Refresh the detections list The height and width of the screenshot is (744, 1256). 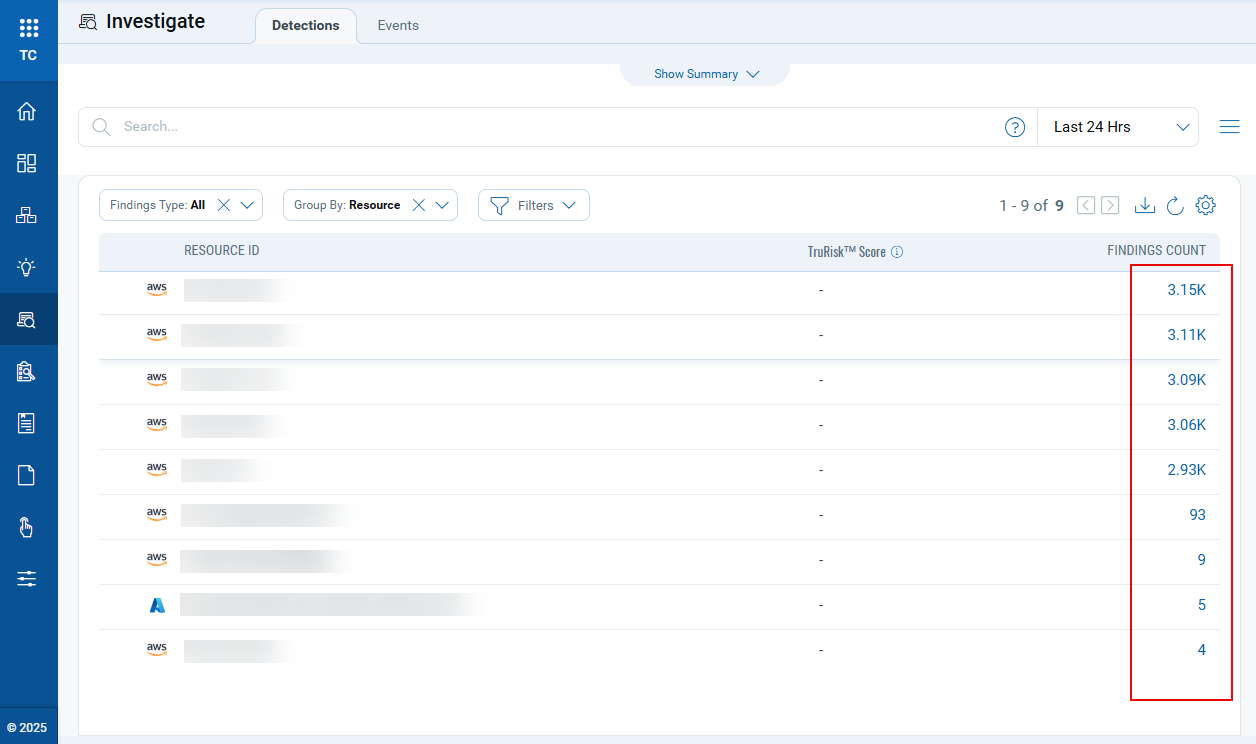(x=1175, y=205)
